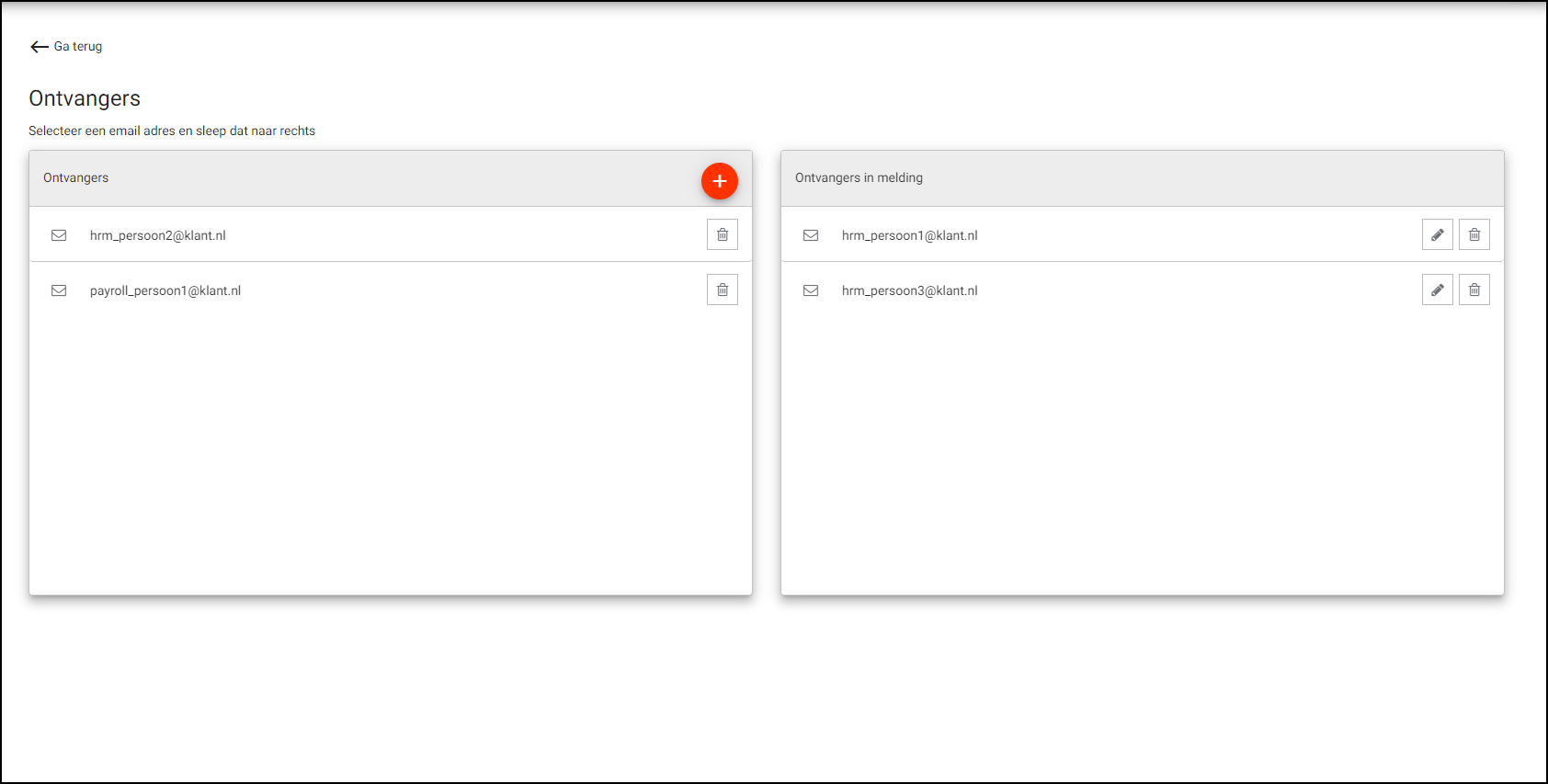Select the payroll_persoon1@klant.nl address text
The image size is (1548, 784).
point(165,291)
